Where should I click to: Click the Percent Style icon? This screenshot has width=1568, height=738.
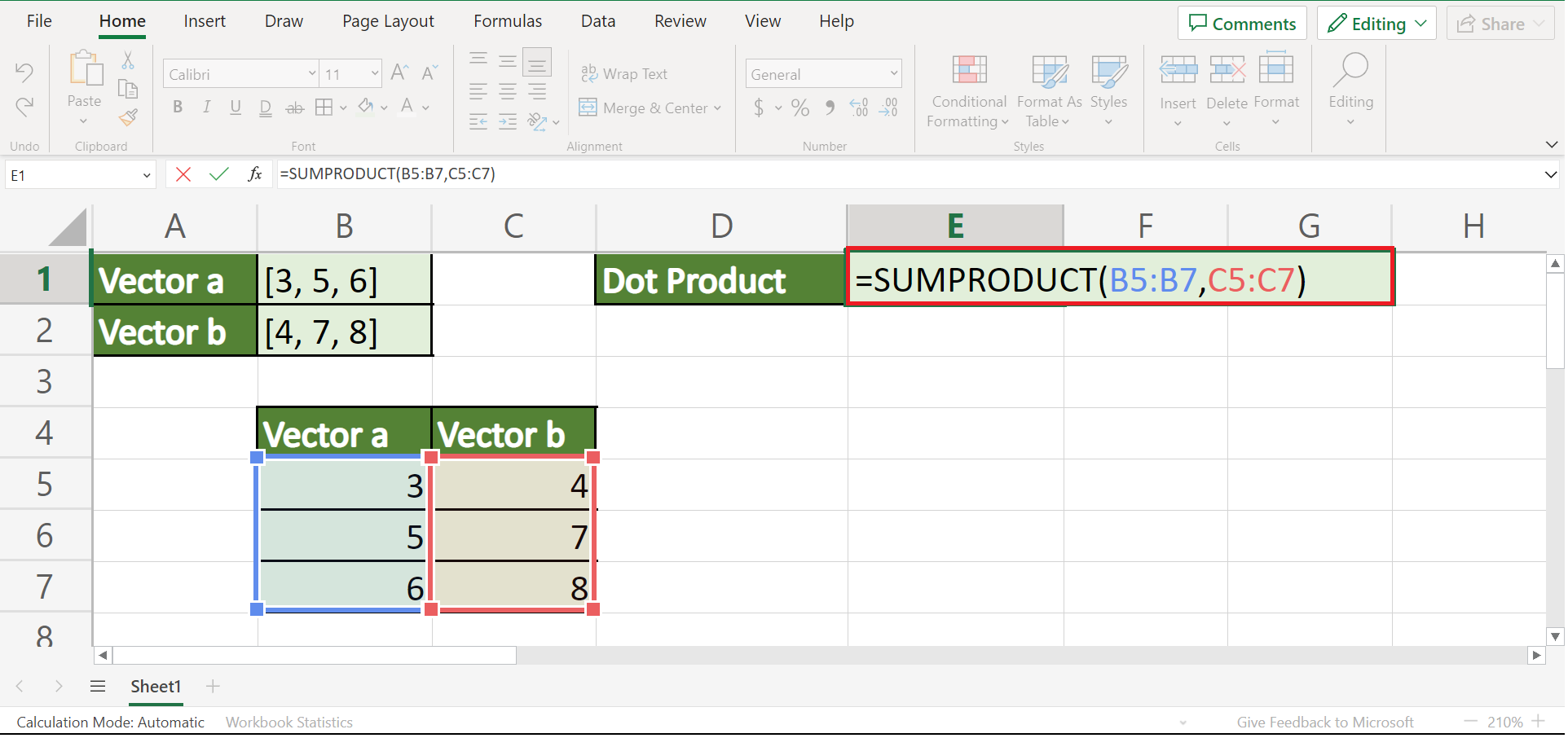click(x=800, y=108)
